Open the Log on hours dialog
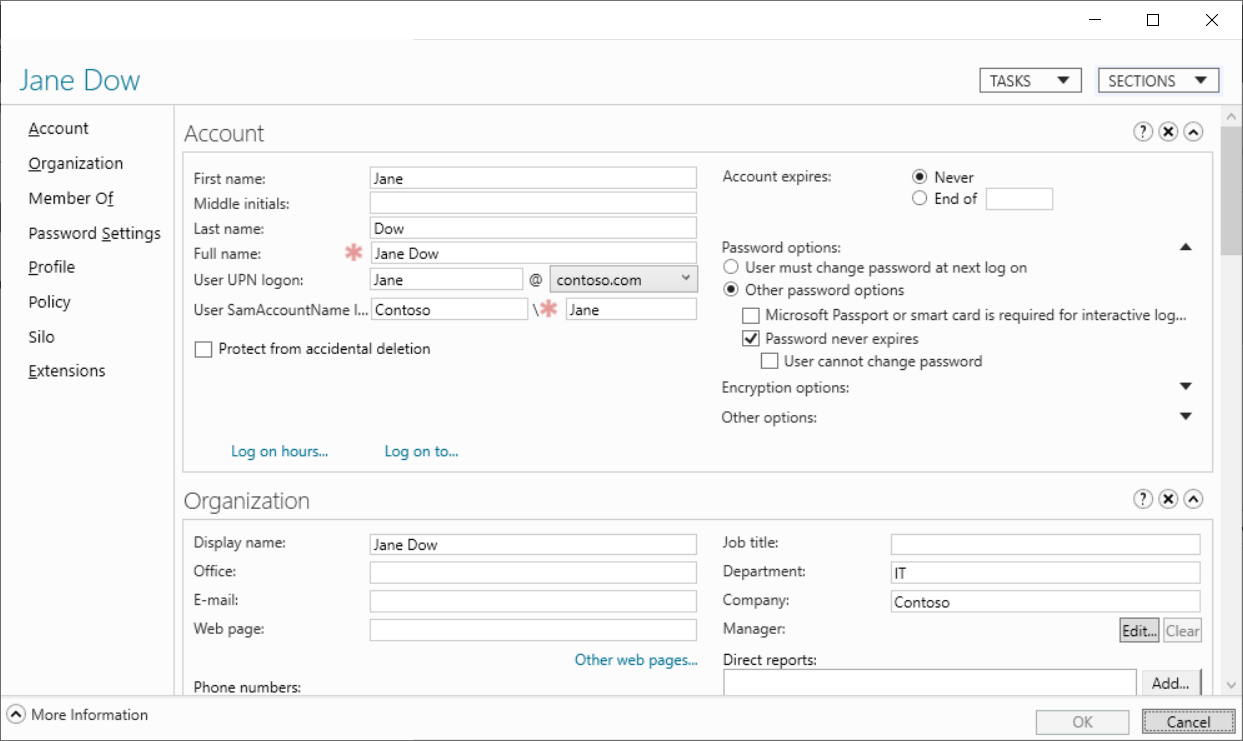1243x741 pixels. [x=279, y=451]
